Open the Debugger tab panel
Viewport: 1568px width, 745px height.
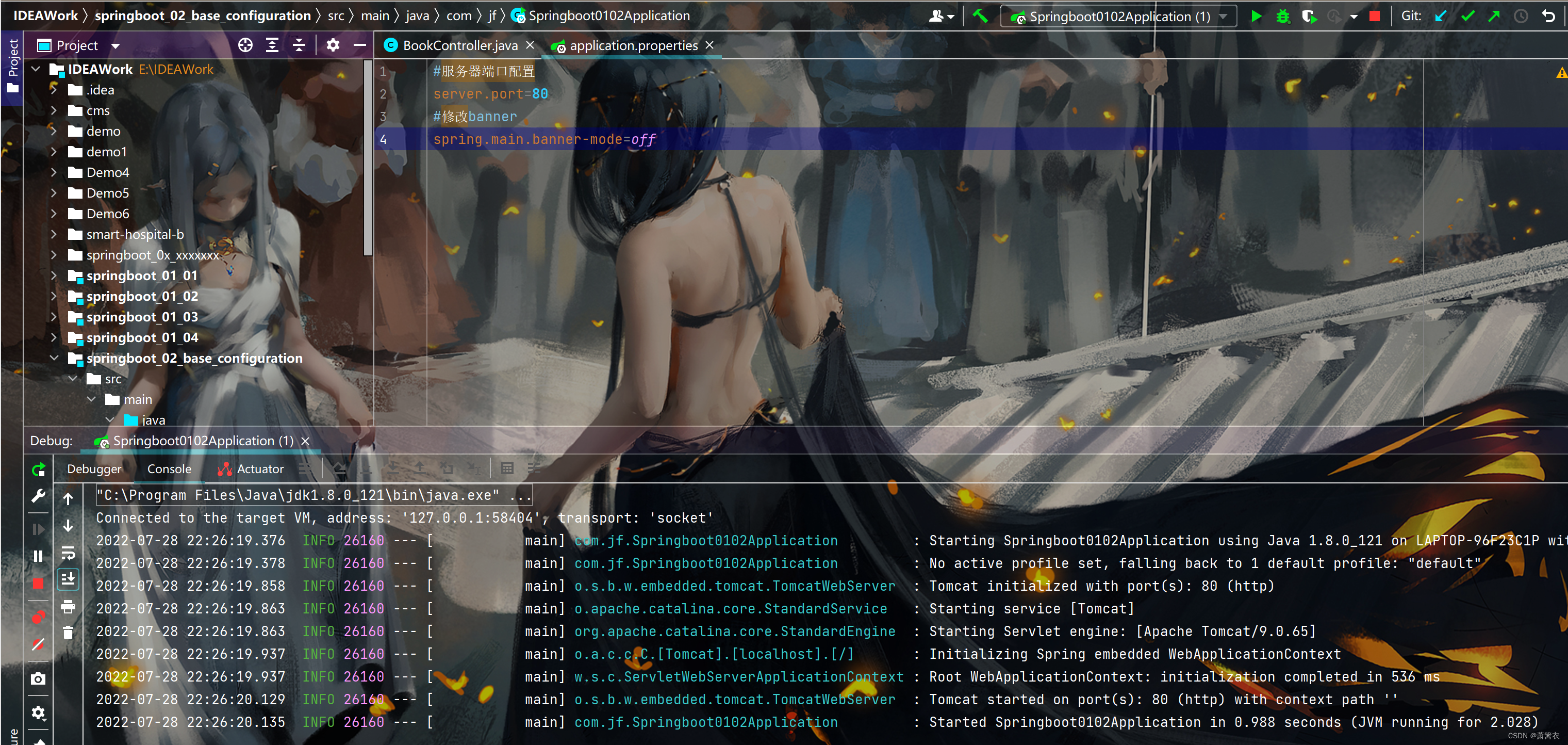(x=93, y=468)
